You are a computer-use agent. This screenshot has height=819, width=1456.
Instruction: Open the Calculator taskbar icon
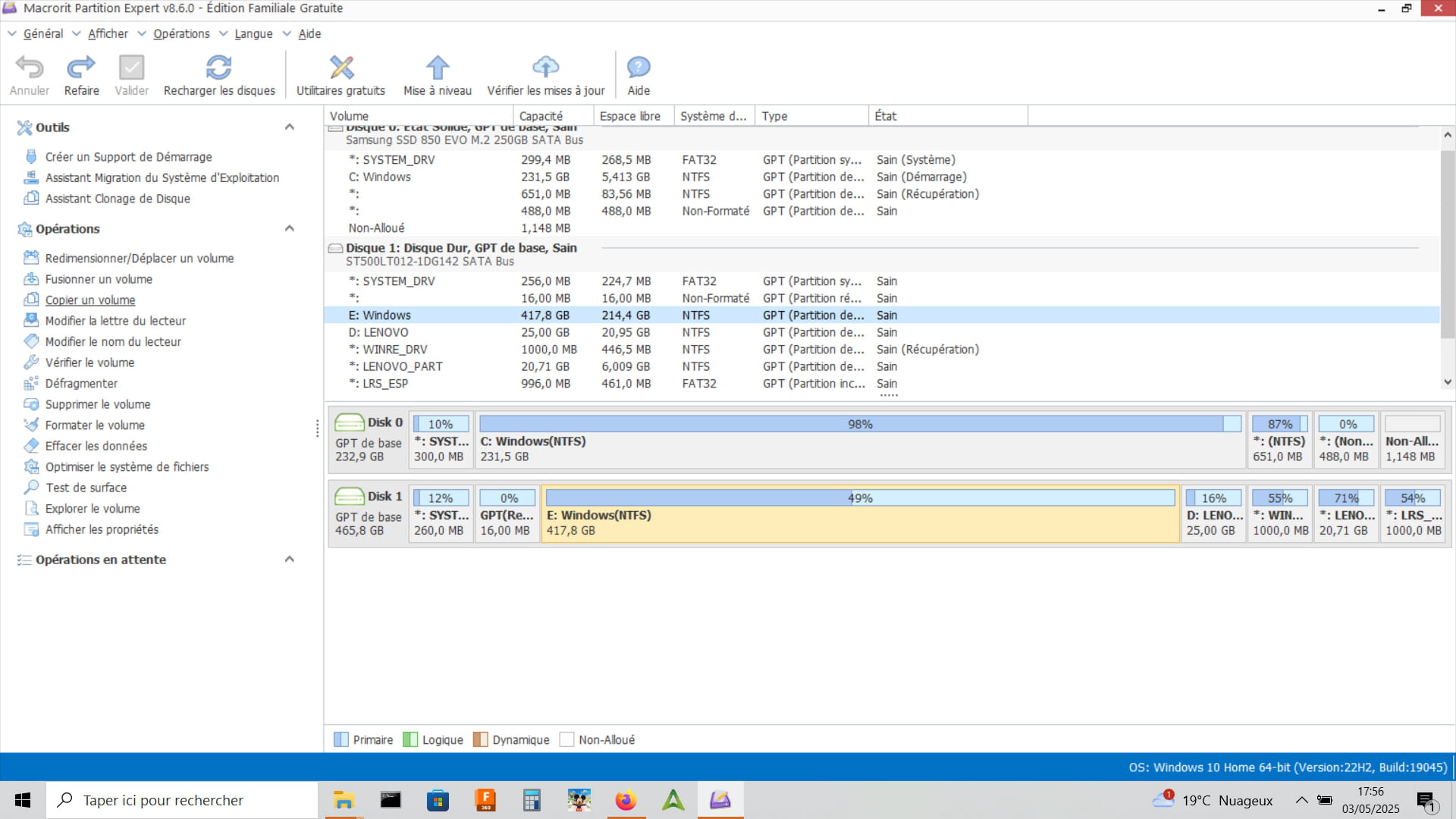click(x=532, y=800)
